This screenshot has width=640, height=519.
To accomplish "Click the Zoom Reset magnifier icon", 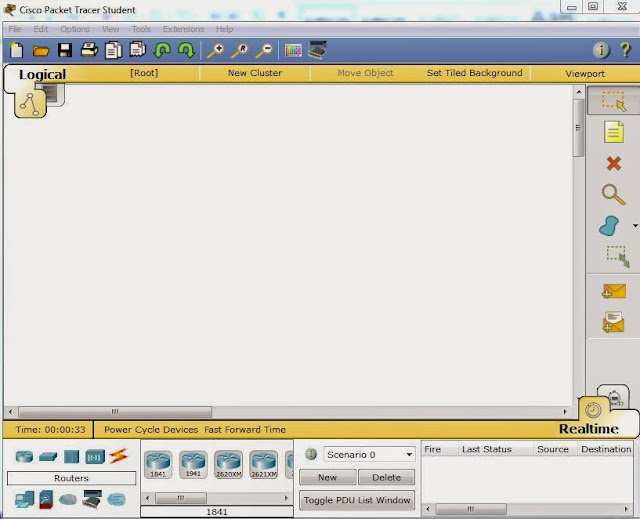I will pyautogui.click(x=240, y=51).
